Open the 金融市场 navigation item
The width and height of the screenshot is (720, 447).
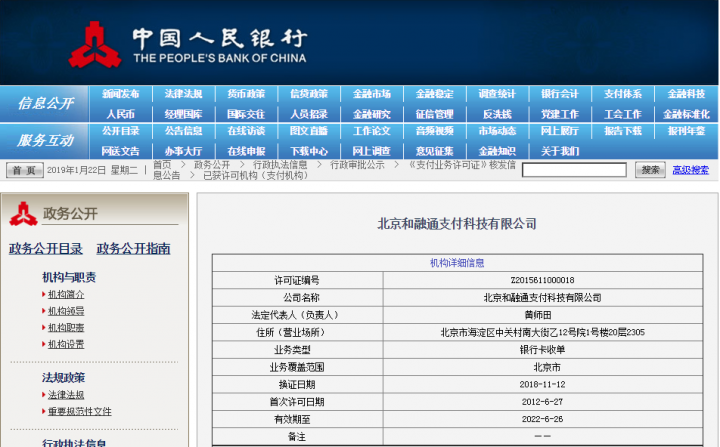pos(372,94)
